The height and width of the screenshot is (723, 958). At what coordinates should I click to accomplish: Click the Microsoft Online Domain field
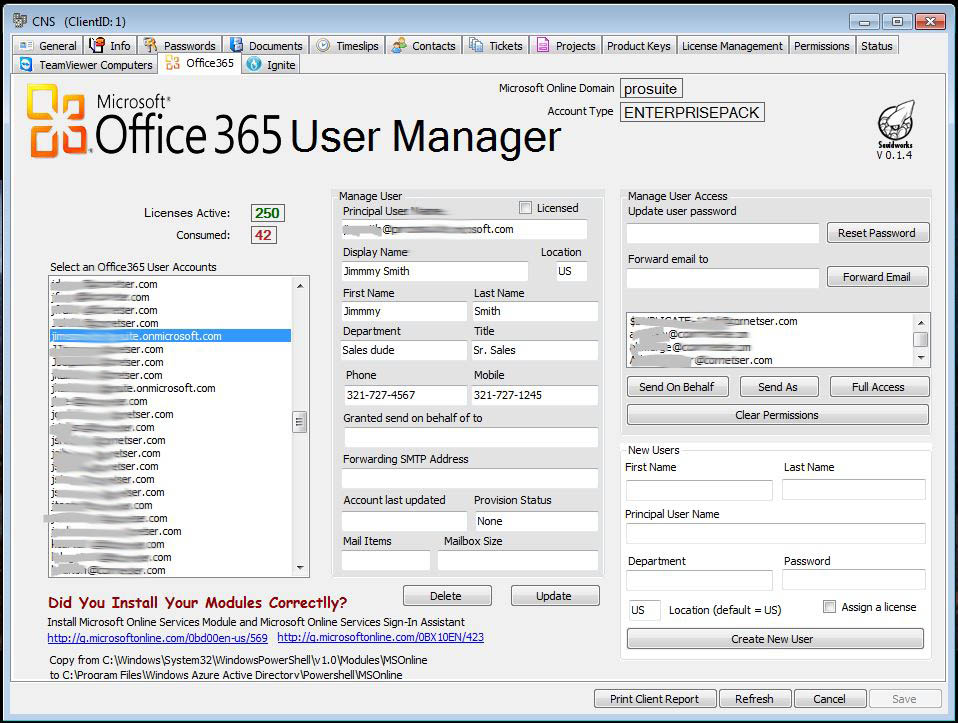(651, 89)
